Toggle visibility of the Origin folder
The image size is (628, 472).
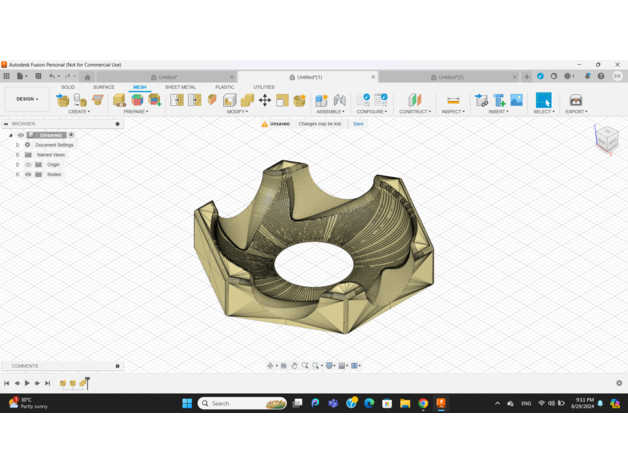tap(28, 164)
